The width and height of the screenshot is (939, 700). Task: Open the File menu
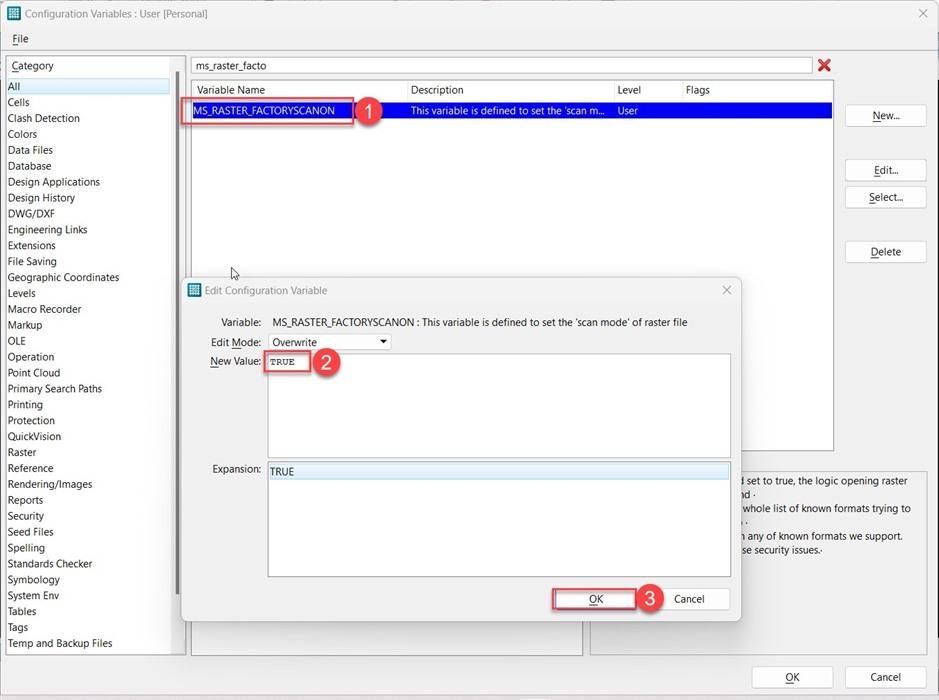19,38
